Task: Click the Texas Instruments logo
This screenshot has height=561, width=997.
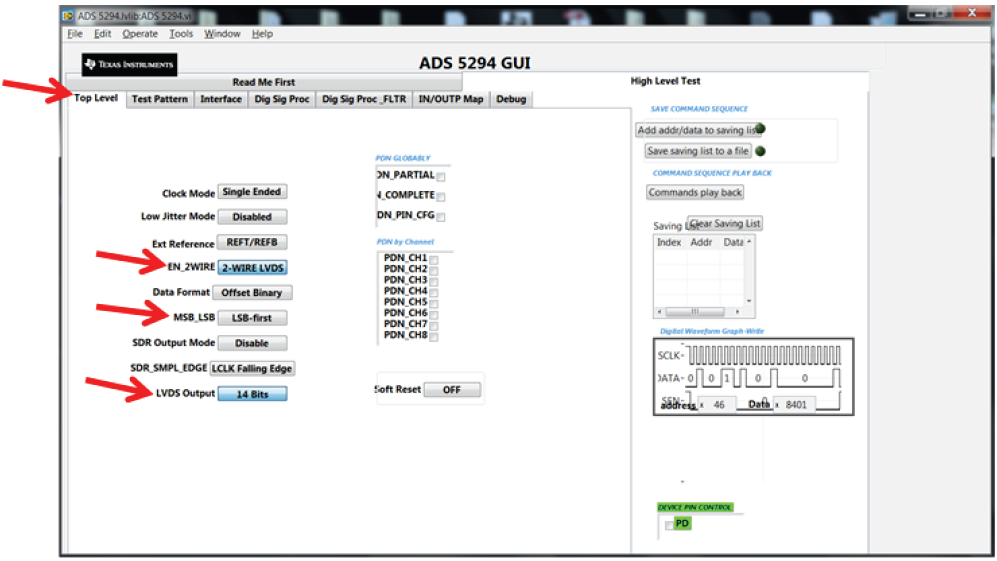Action: tap(130, 64)
